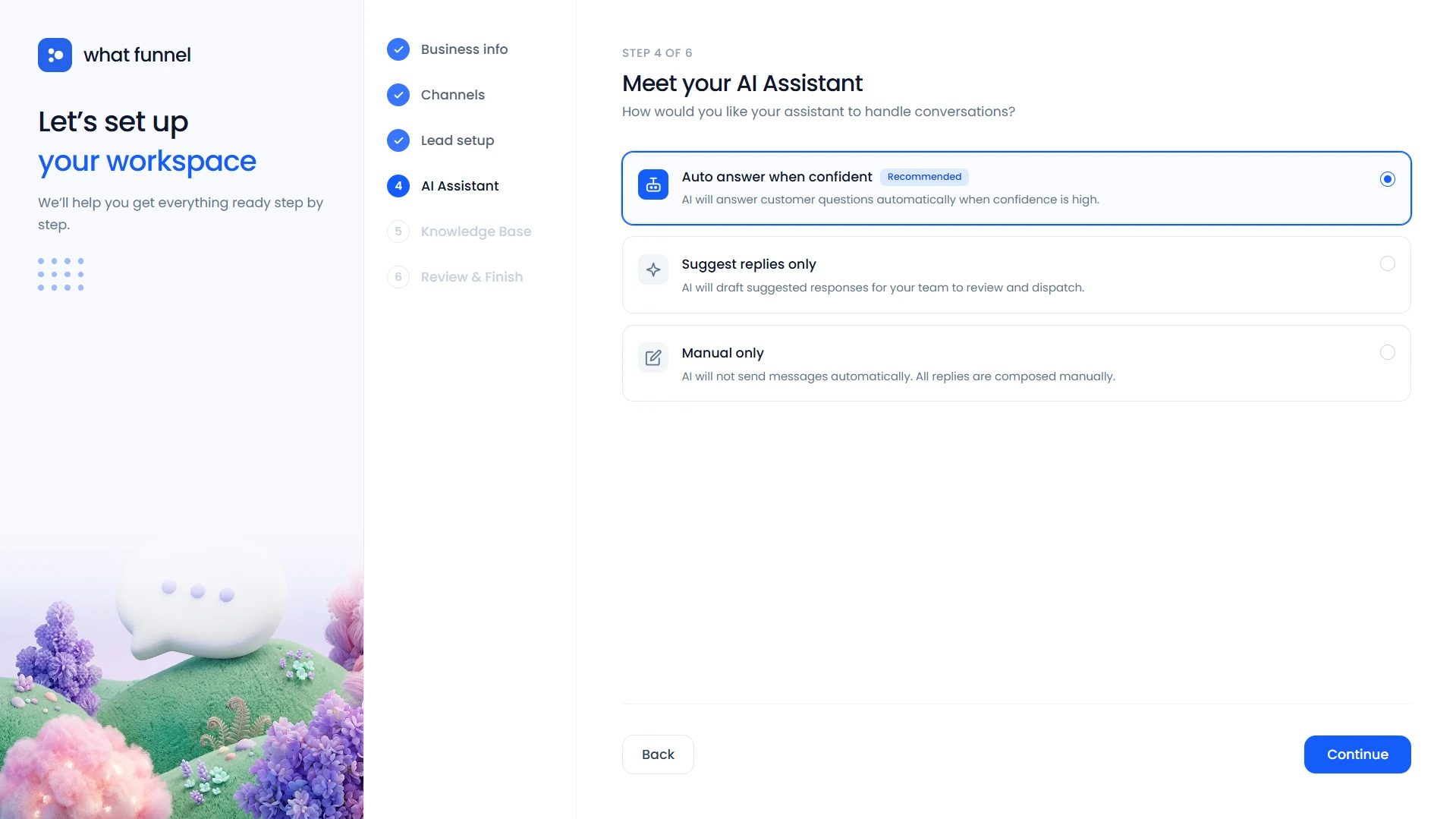1456x819 pixels.
Task: Click text about AI drafting suggested responses
Action: point(883,288)
